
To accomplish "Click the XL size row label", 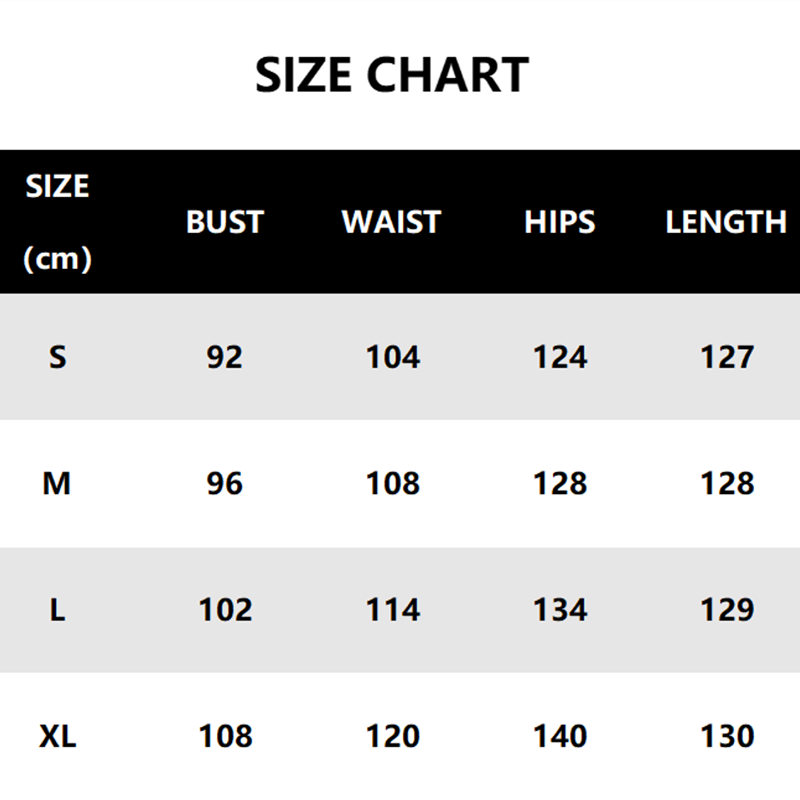I will tap(57, 737).
